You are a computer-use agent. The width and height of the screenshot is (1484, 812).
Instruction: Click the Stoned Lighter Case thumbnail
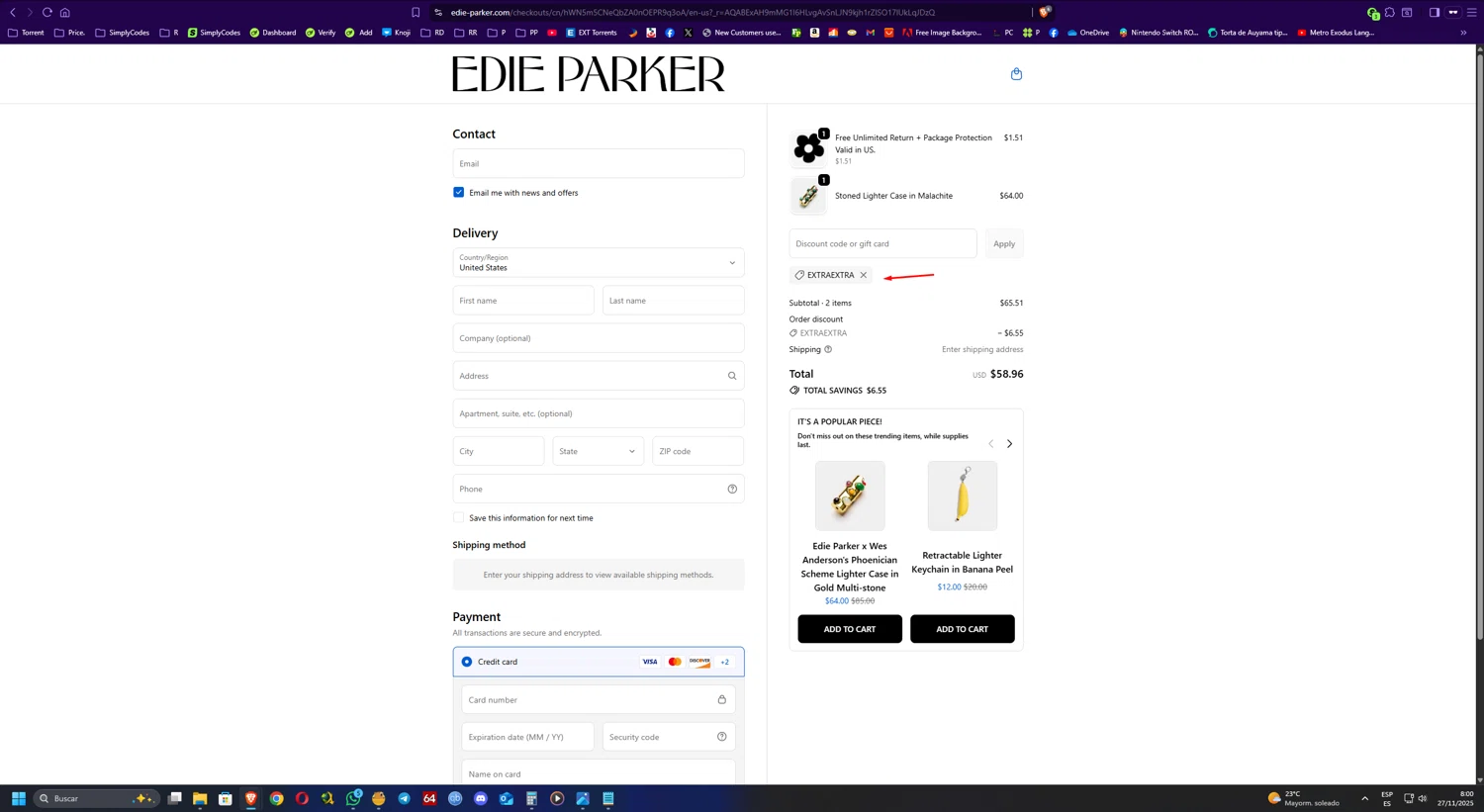point(808,196)
